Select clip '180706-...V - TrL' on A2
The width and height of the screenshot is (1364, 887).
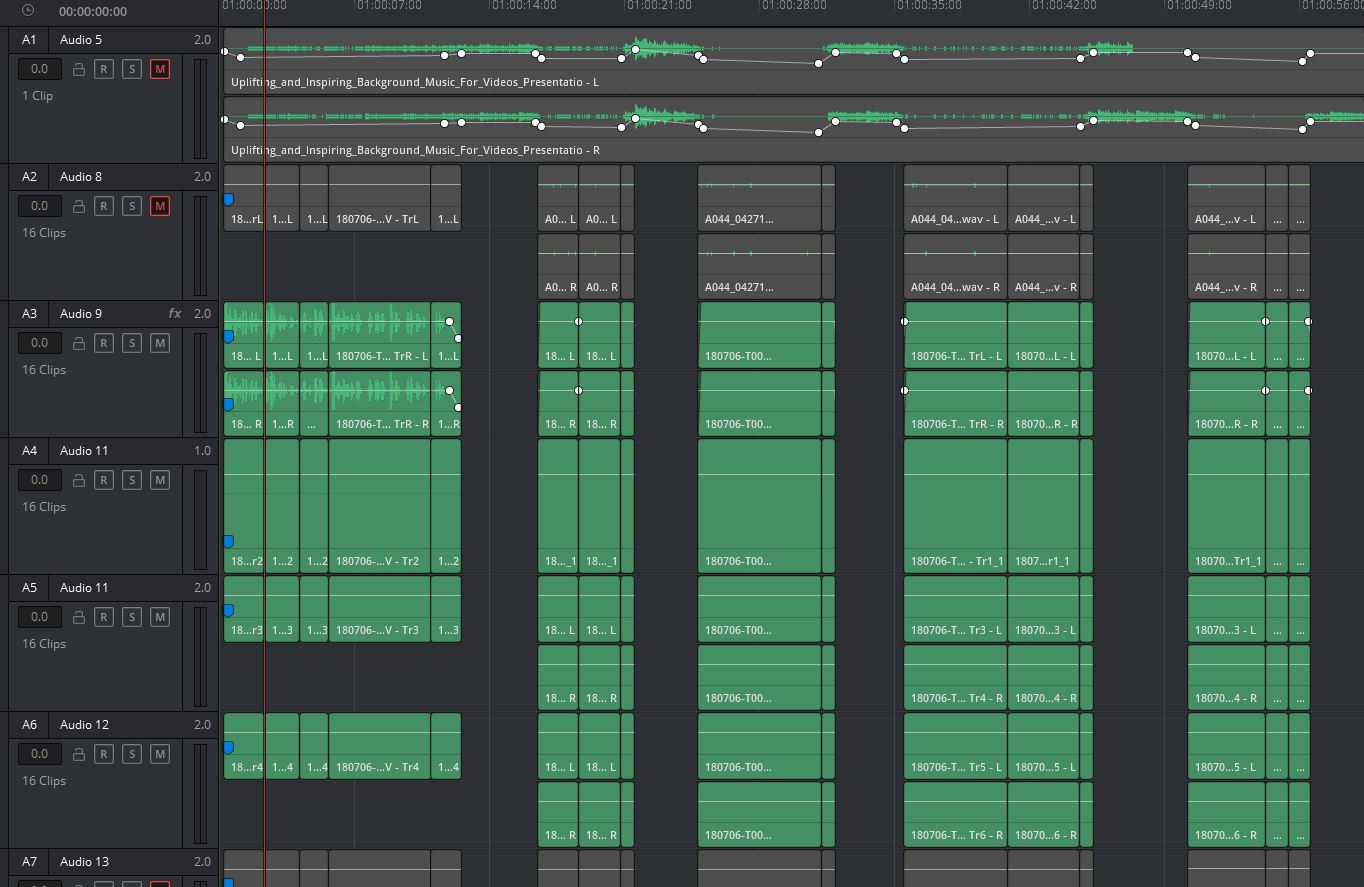379,198
